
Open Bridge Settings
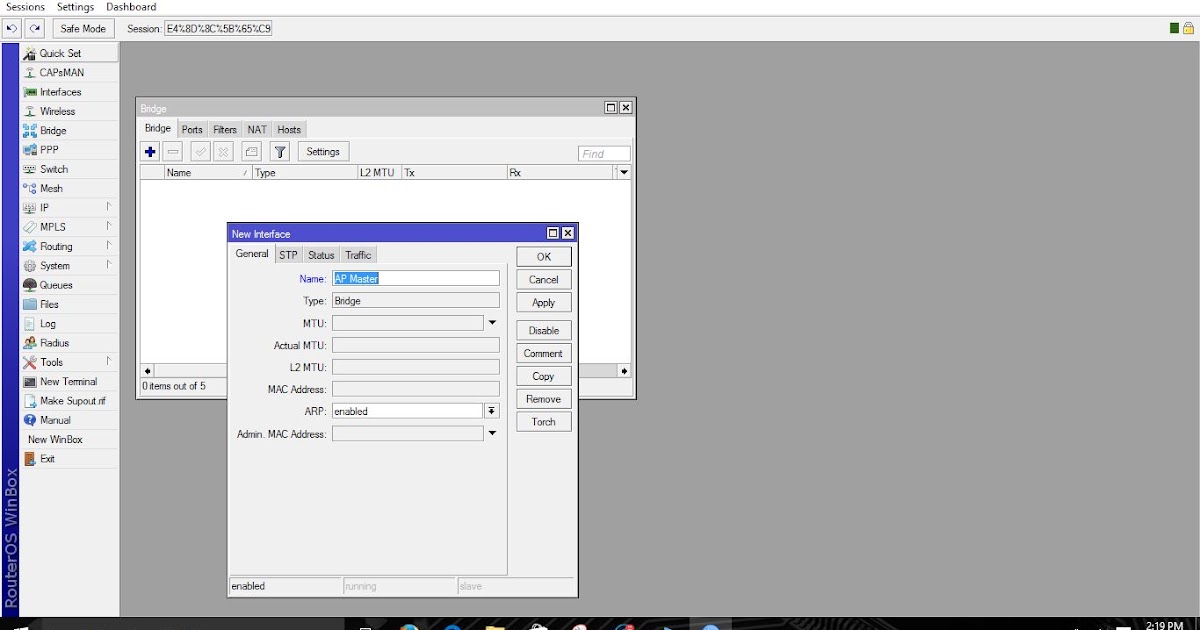322,151
